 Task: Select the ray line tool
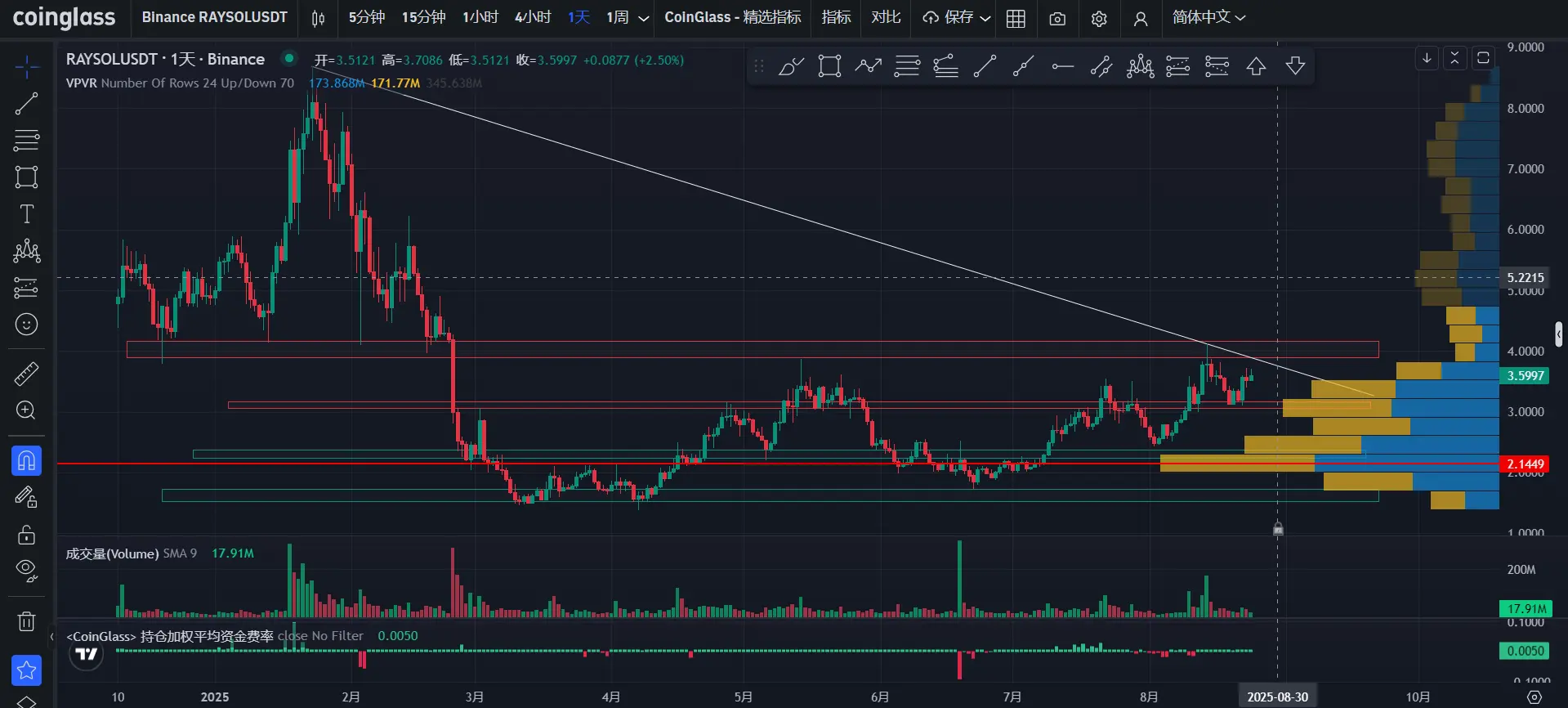pos(1023,66)
